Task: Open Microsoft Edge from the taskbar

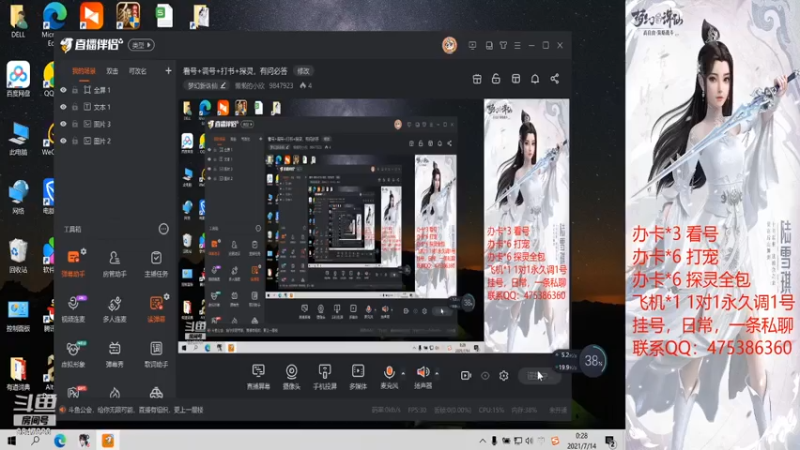Action: (x=60, y=440)
